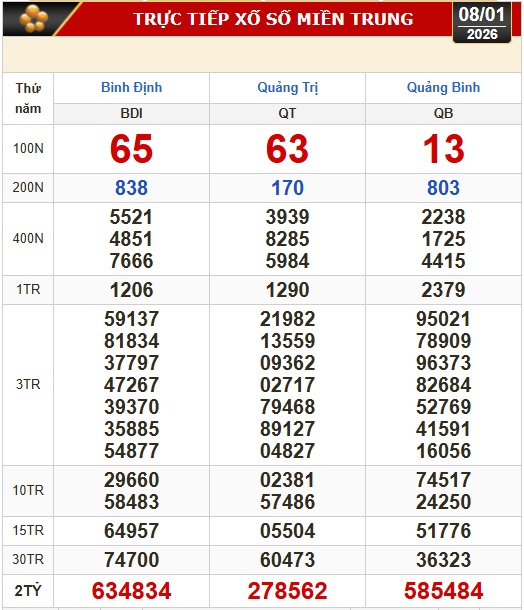Select 3TR number 47267
The height and width of the screenshot is (610, 524).
(131, 385)
